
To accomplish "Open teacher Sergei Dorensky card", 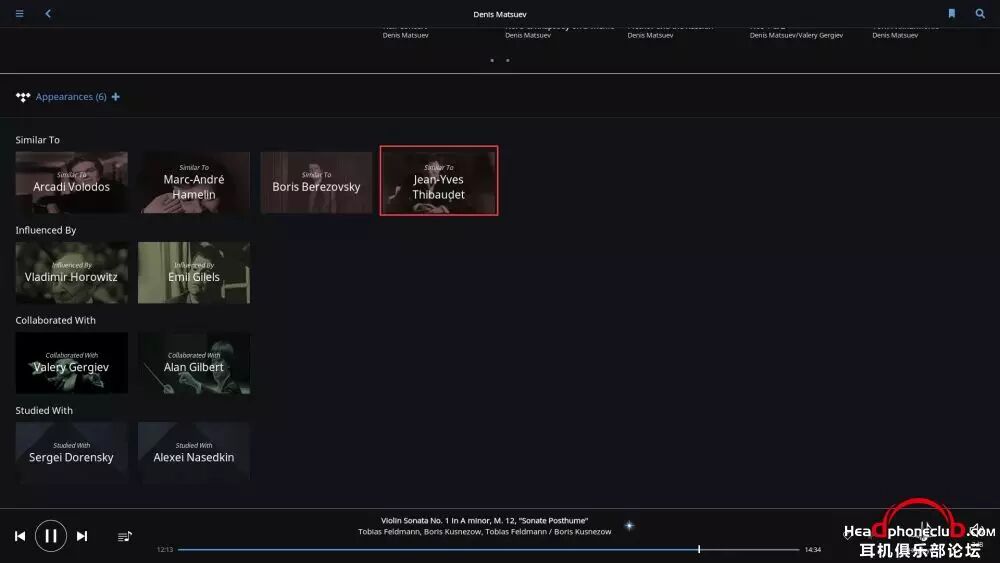I will (x=71, y=453).
